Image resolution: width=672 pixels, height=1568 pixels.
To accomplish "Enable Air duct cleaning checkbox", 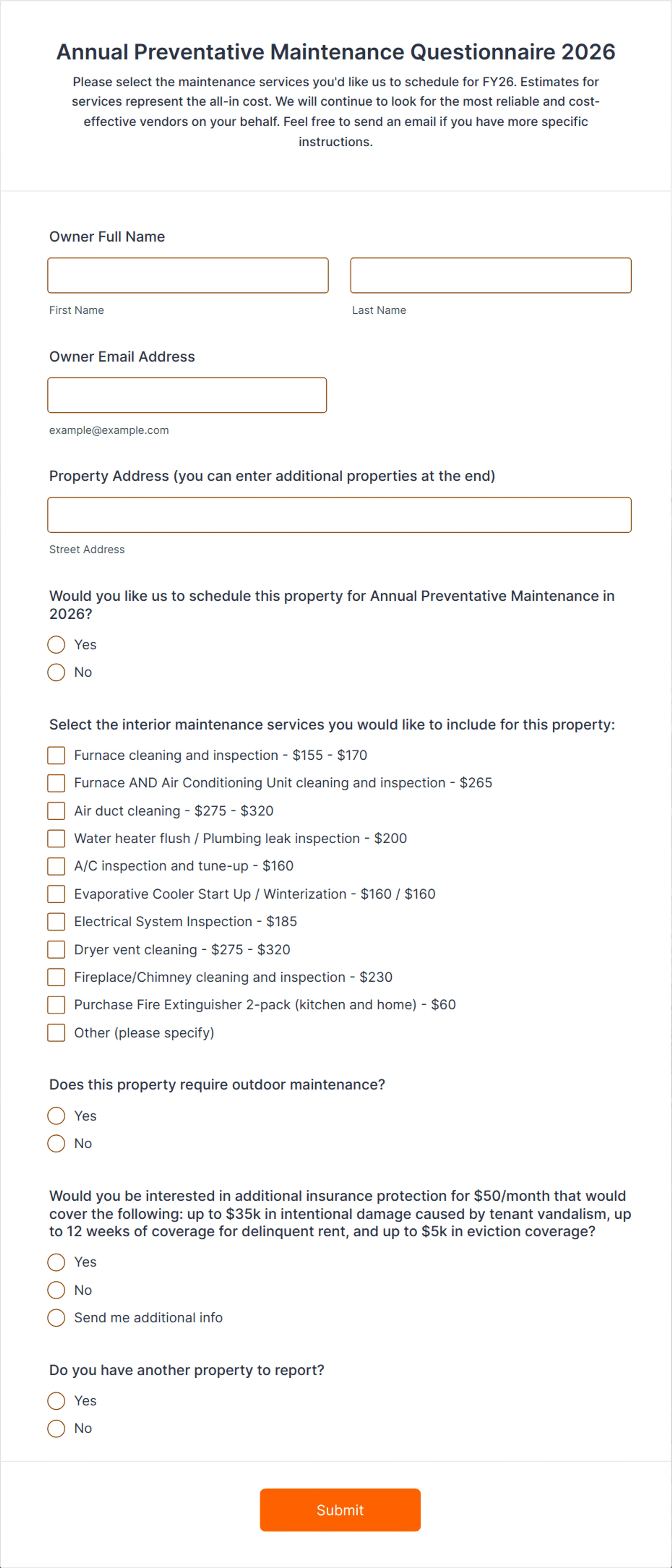I will coord(57,811).
